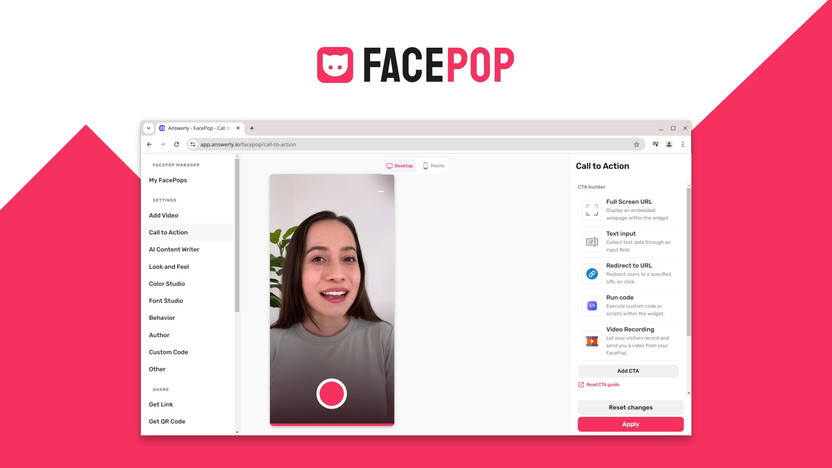Screen dimensions: 832x468
Task: Reload the page in the browser
Action: (176, 144)
